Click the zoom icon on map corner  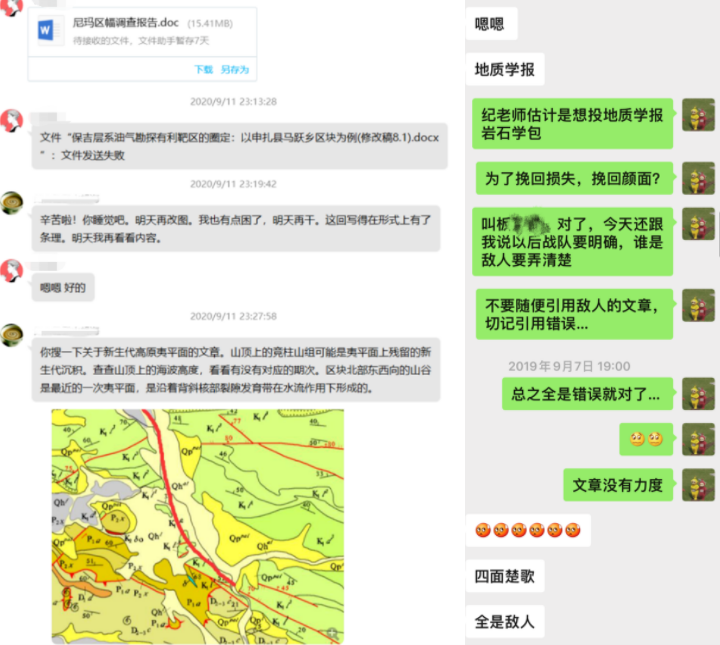[x=332, y=634]
